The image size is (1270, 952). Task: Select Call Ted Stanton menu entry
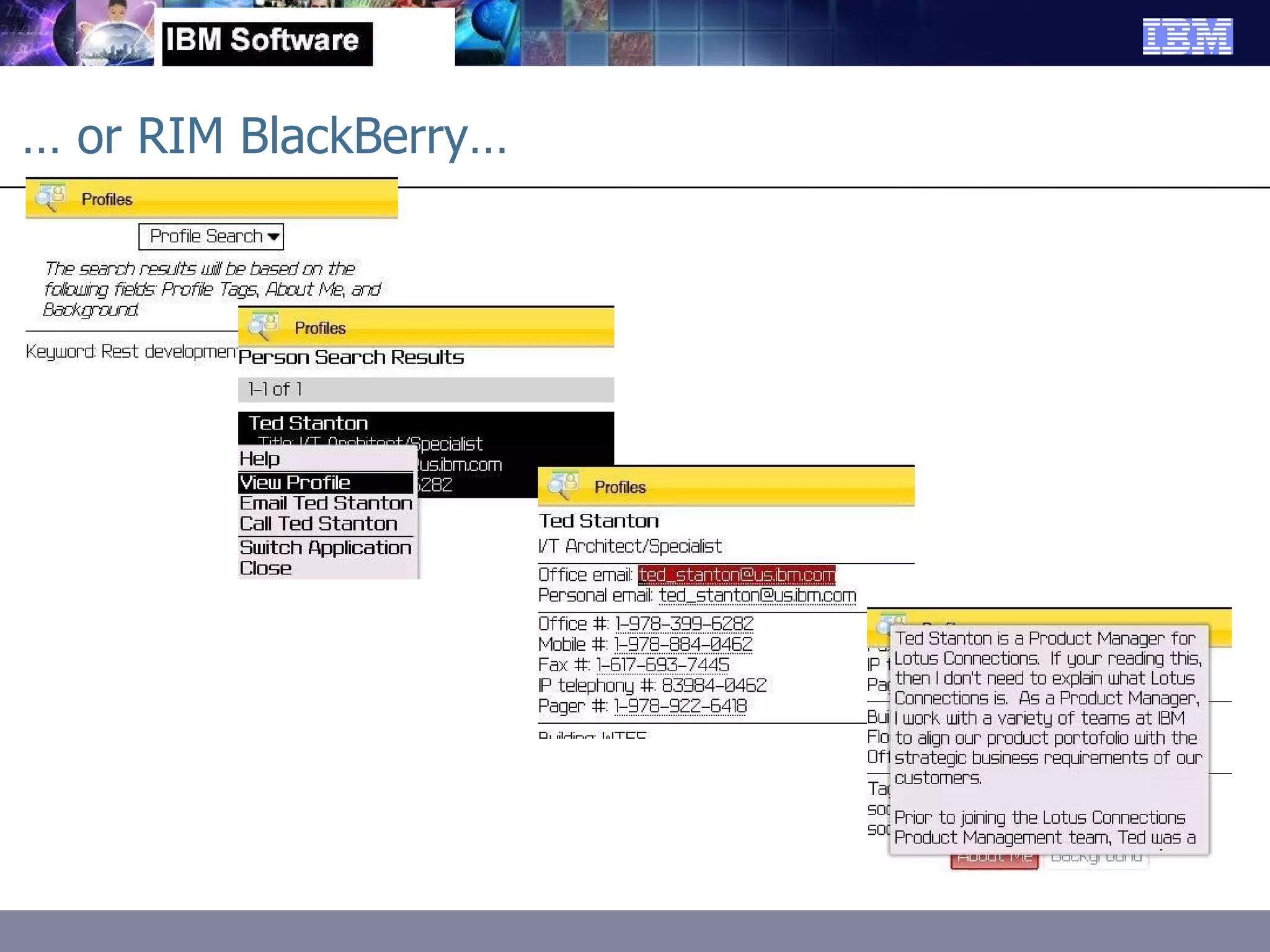point(318,524)
